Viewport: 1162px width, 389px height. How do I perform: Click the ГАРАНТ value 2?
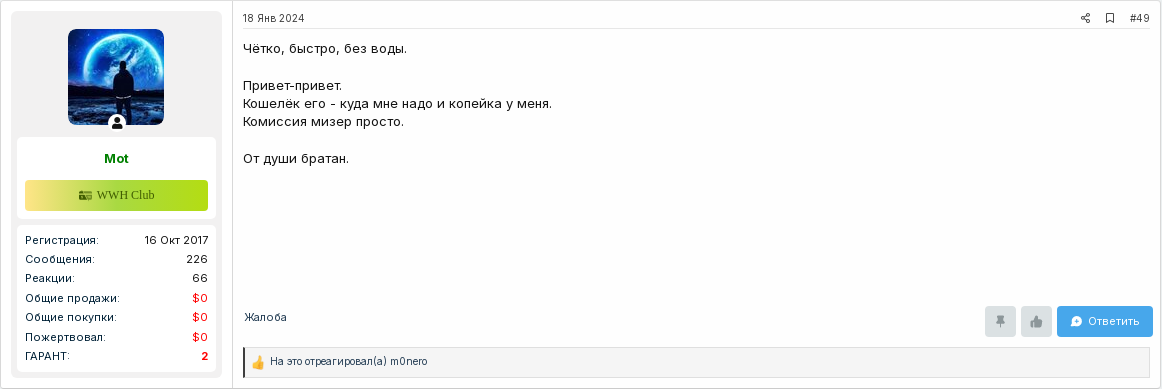coord(205,356)
